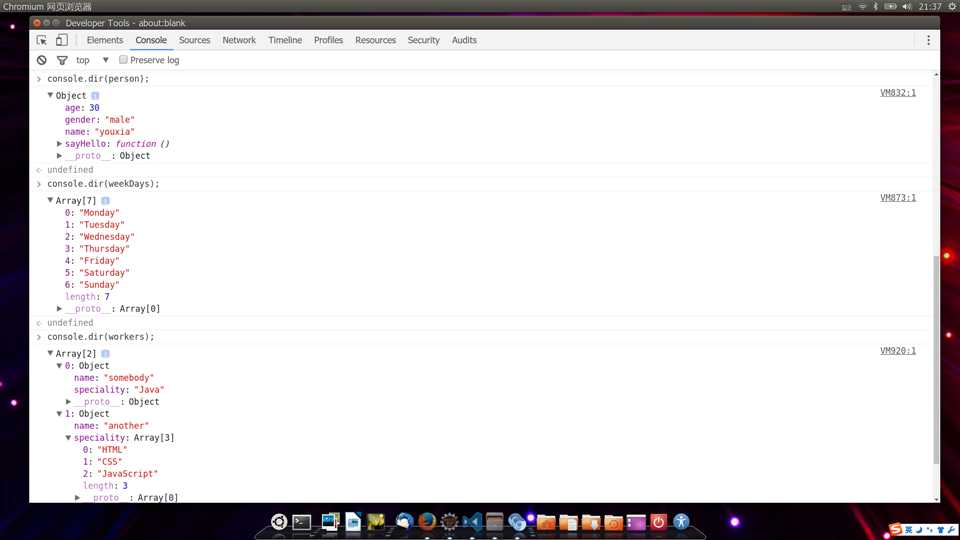The width and height of the screenshot is (960, 540).
Task: Collapse the 1: Object worker entry
Action: [x=59, y=414]
